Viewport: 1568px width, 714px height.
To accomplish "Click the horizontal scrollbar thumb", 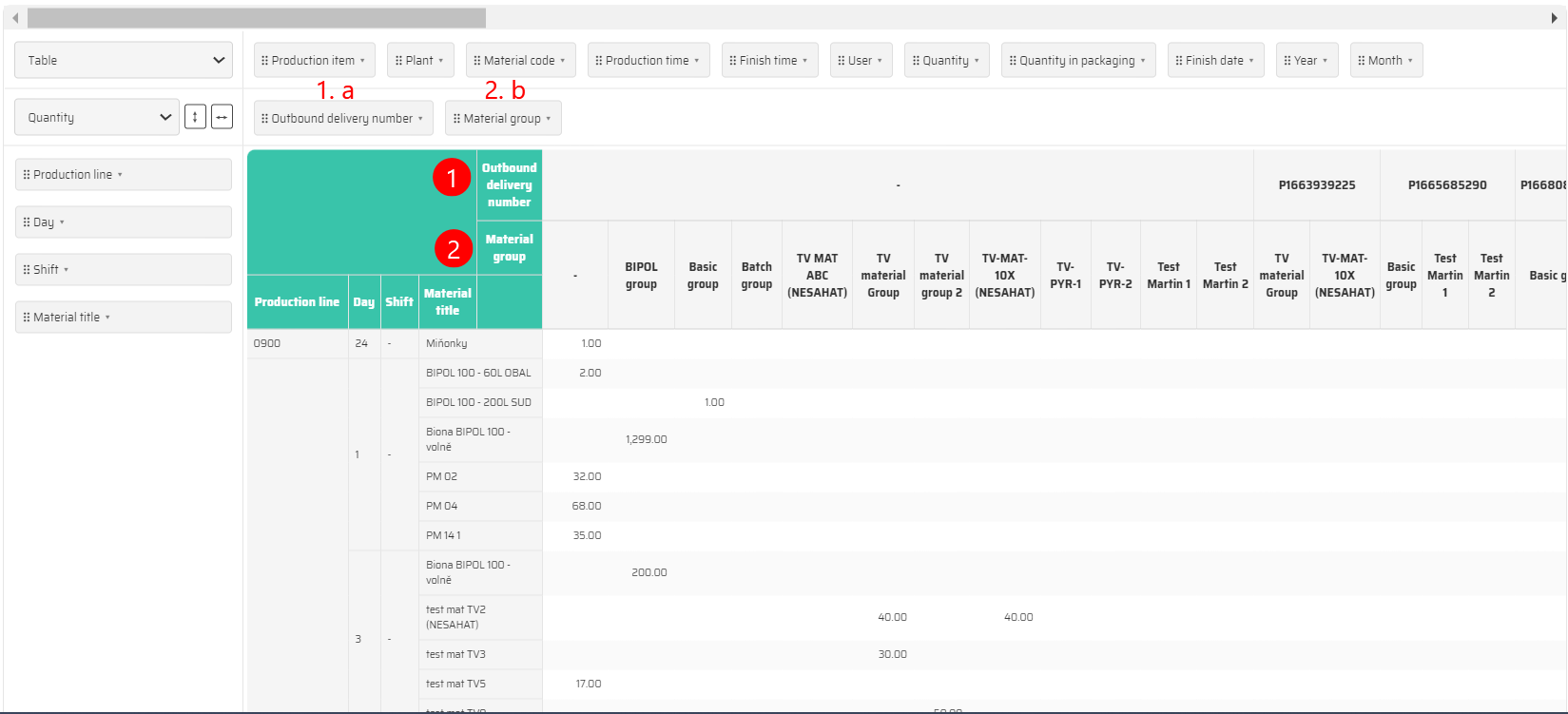I will coord(257,18).
